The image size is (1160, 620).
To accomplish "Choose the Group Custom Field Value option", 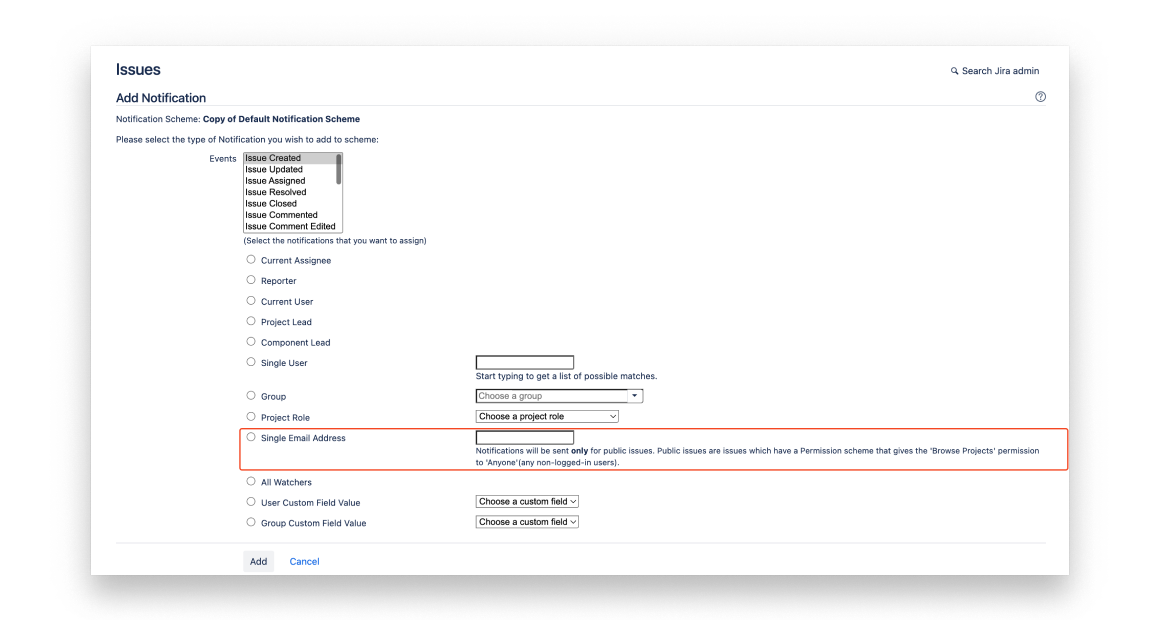I will tap(251, 522).
